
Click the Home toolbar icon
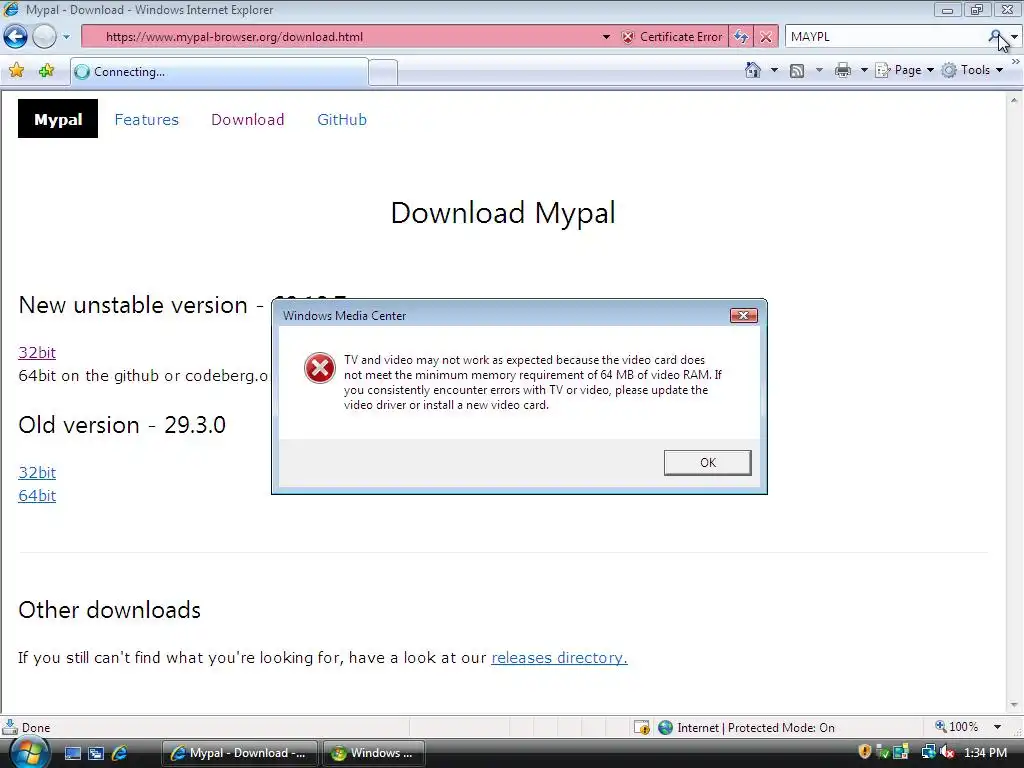pyautogui.click(x=753, y=70)
